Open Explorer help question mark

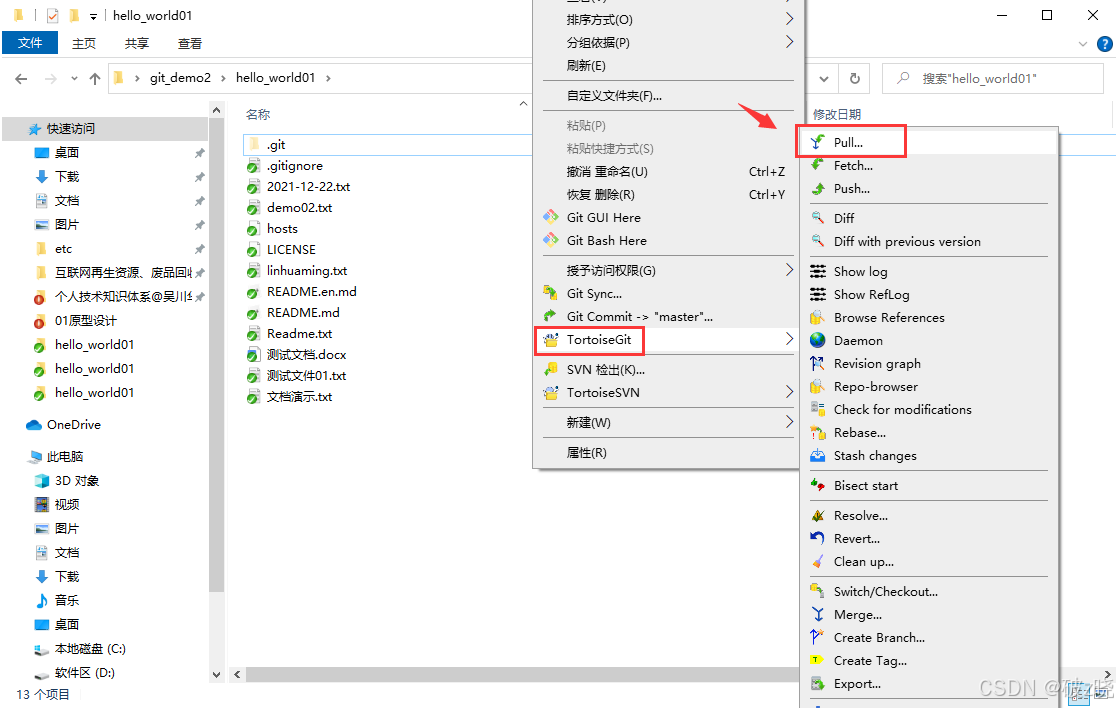1105,44
